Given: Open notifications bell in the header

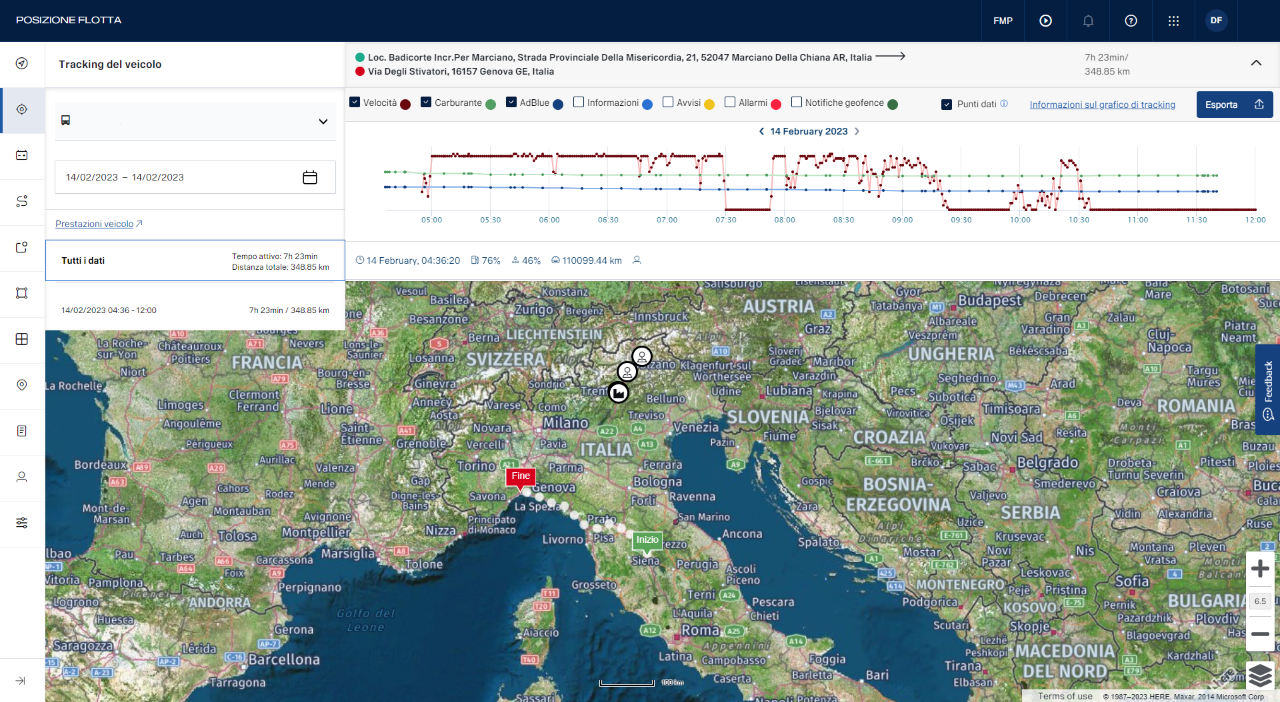Looking at the screenshot, I should coord(1088,20).
